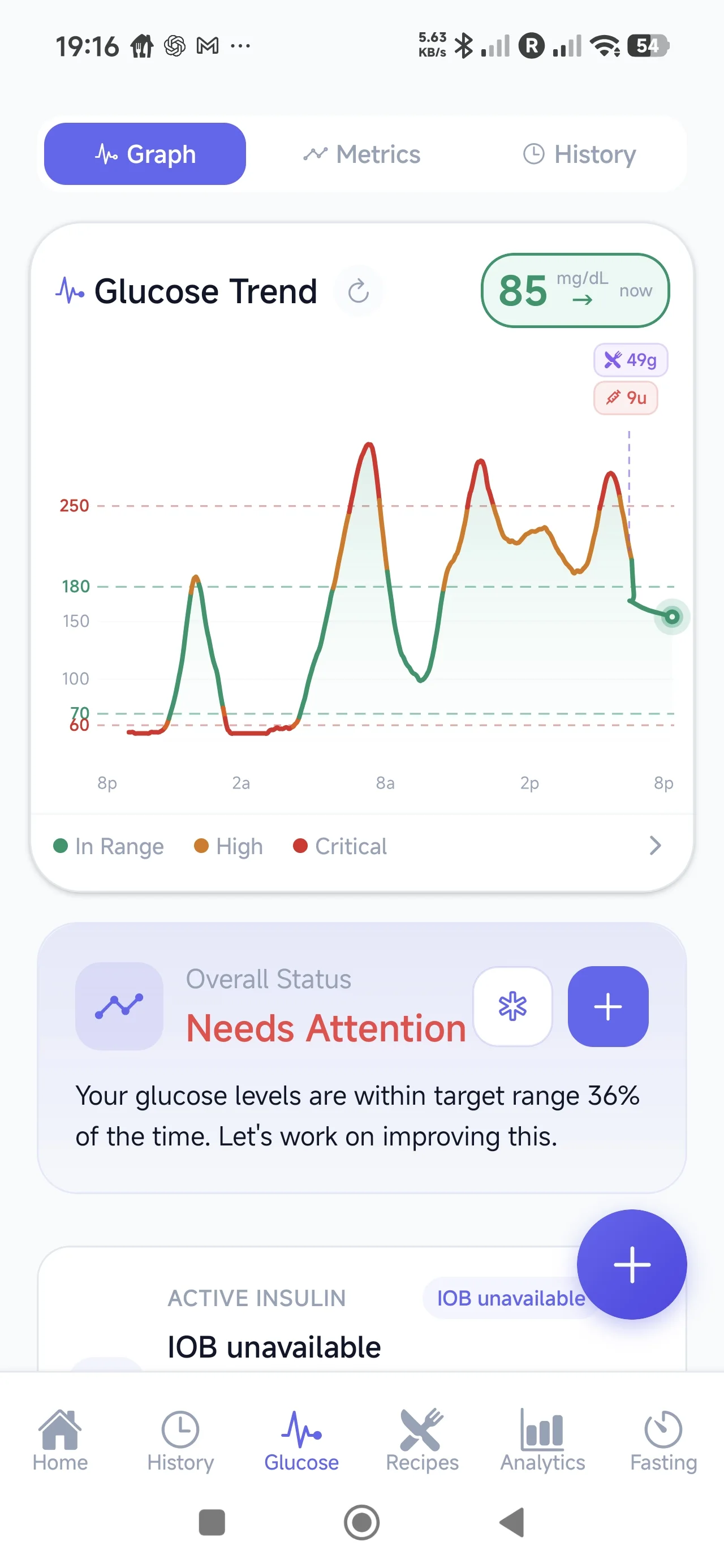Tap the trend chart icon in Overall Status
The width and height of the screenshot is (724, 1568).
point(119,1006)
